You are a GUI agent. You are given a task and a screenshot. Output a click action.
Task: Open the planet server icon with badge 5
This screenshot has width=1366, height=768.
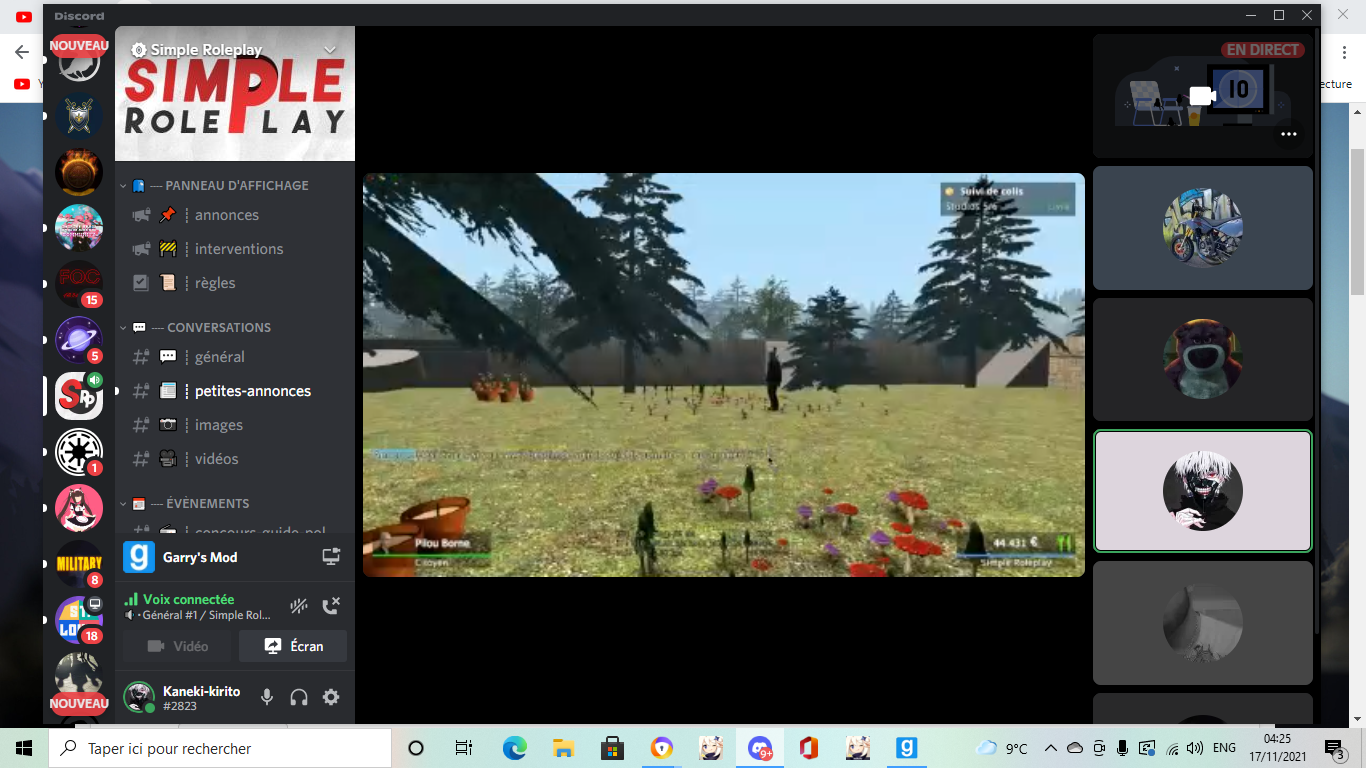pyautogui.click(x=79, y=340)
